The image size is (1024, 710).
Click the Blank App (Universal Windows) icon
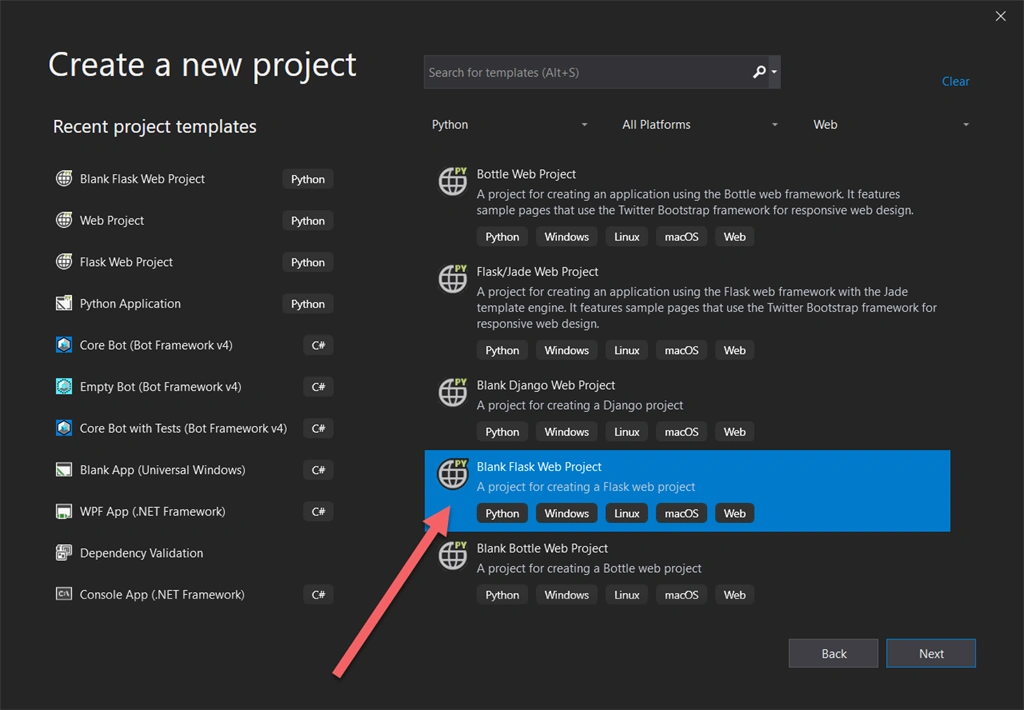[x=64, y=470]
